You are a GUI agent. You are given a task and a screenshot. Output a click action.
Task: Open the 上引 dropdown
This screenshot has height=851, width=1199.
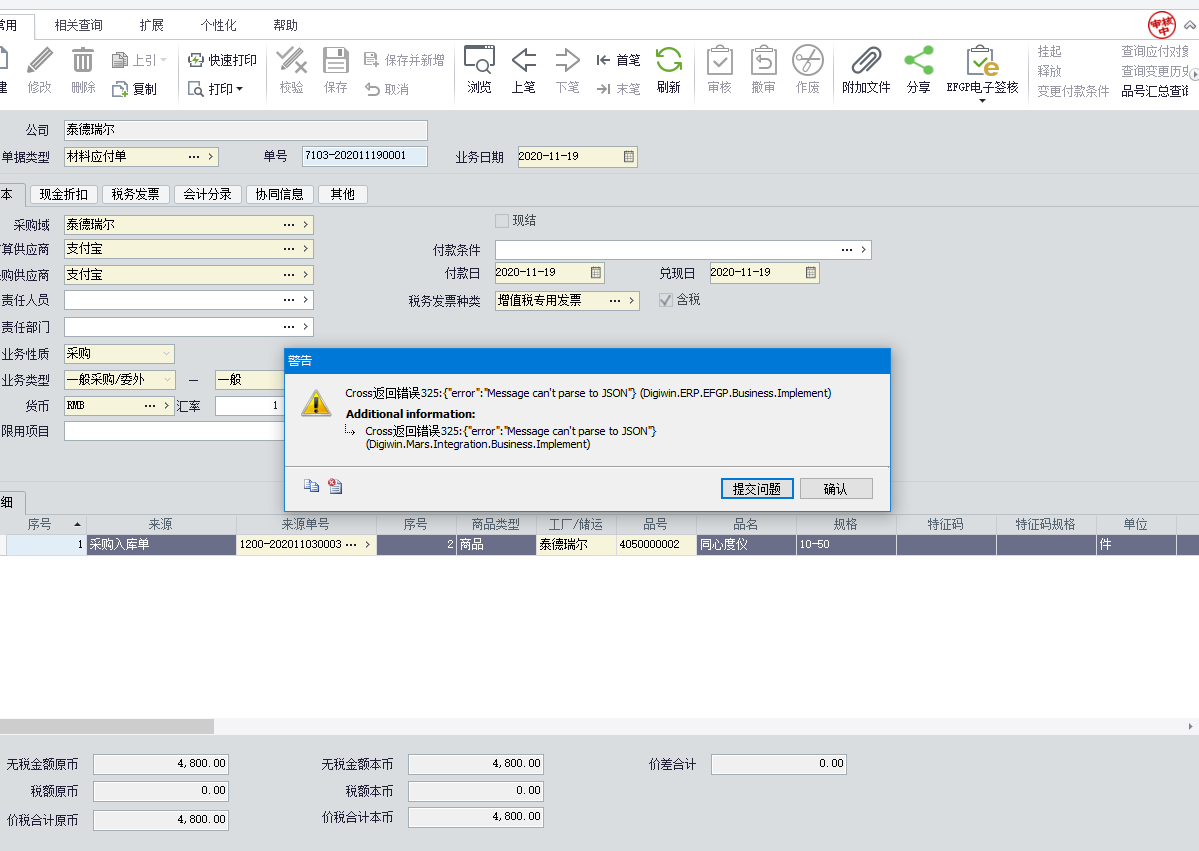[x=163, y=60]
